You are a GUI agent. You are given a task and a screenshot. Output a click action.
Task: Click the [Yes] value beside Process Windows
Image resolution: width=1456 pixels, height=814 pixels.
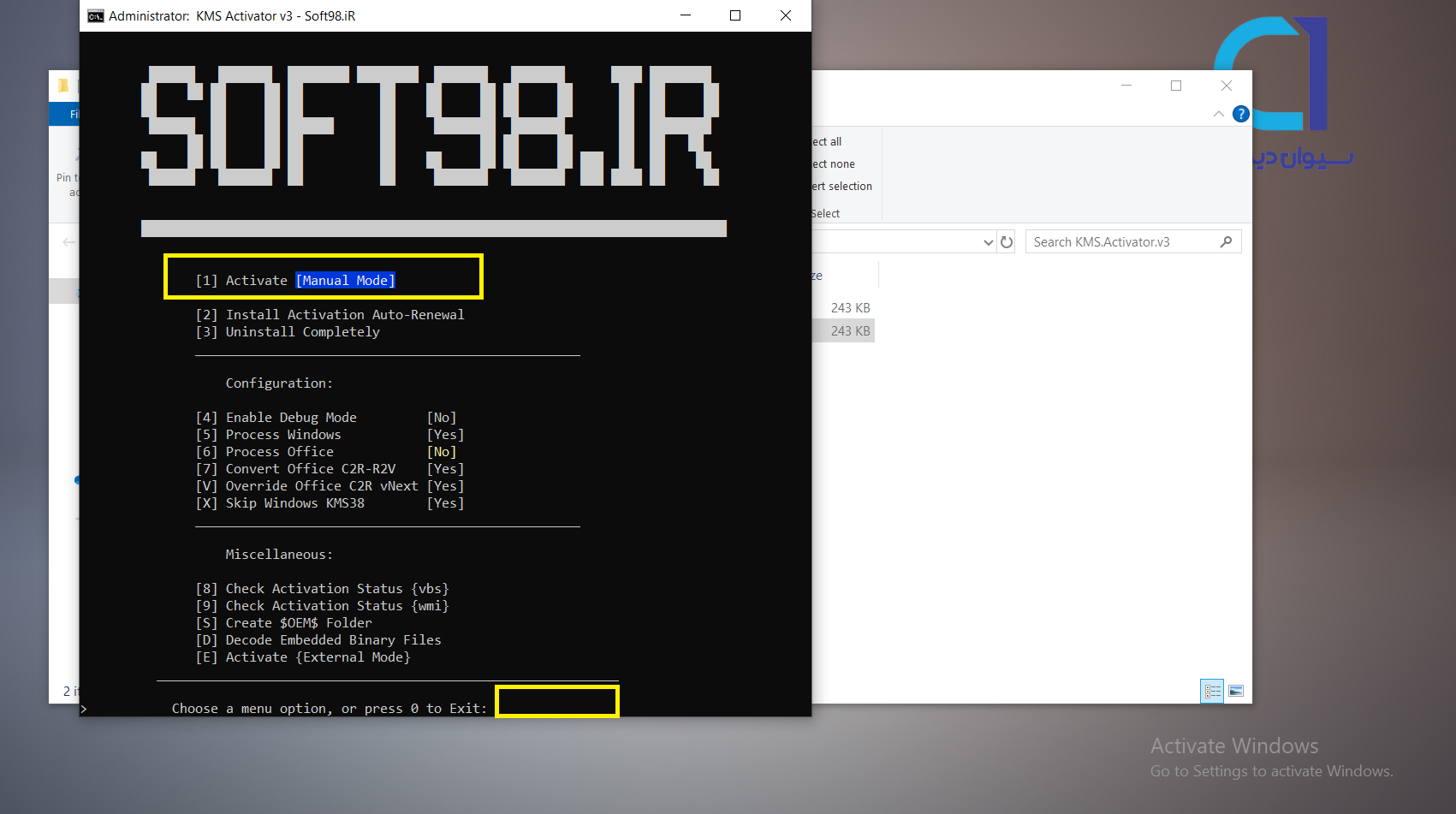445,435
